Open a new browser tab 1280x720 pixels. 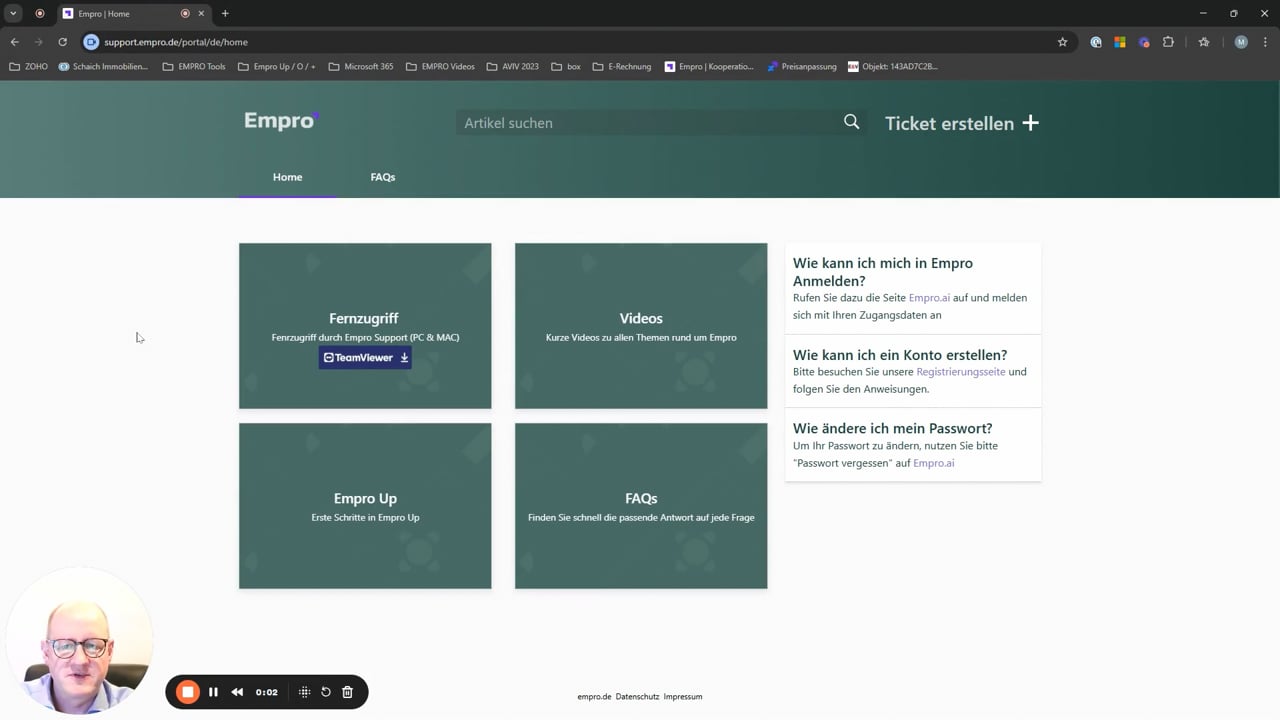point(225,14)
